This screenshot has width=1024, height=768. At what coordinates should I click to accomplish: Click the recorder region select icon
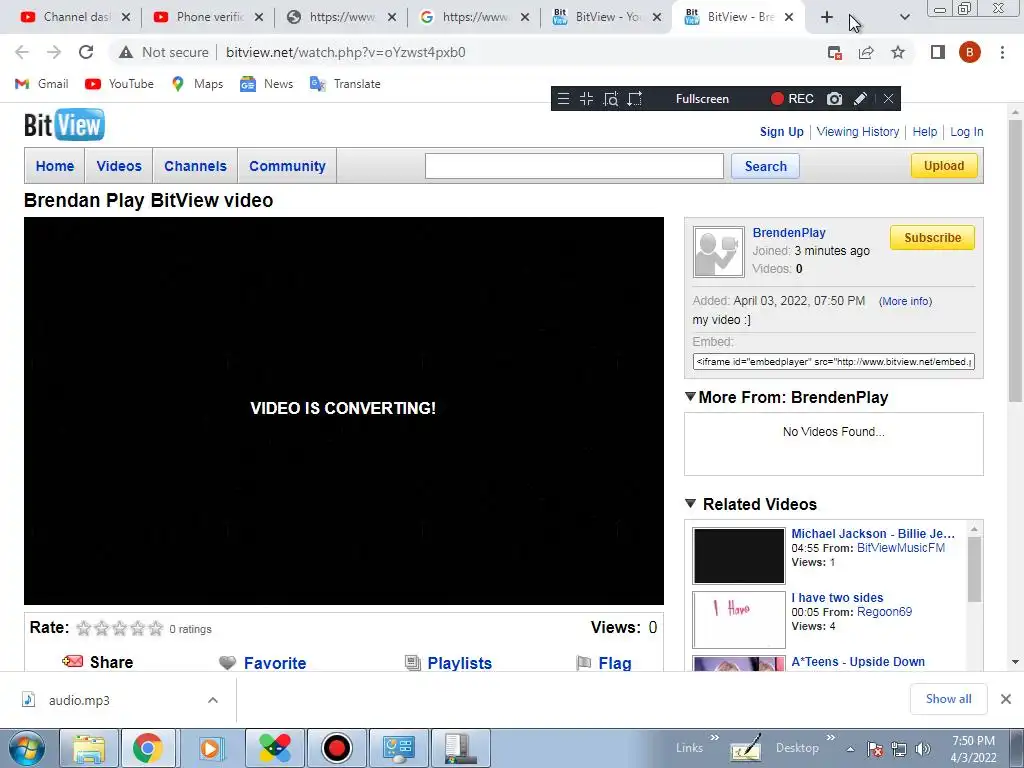[x=634, y=99]
